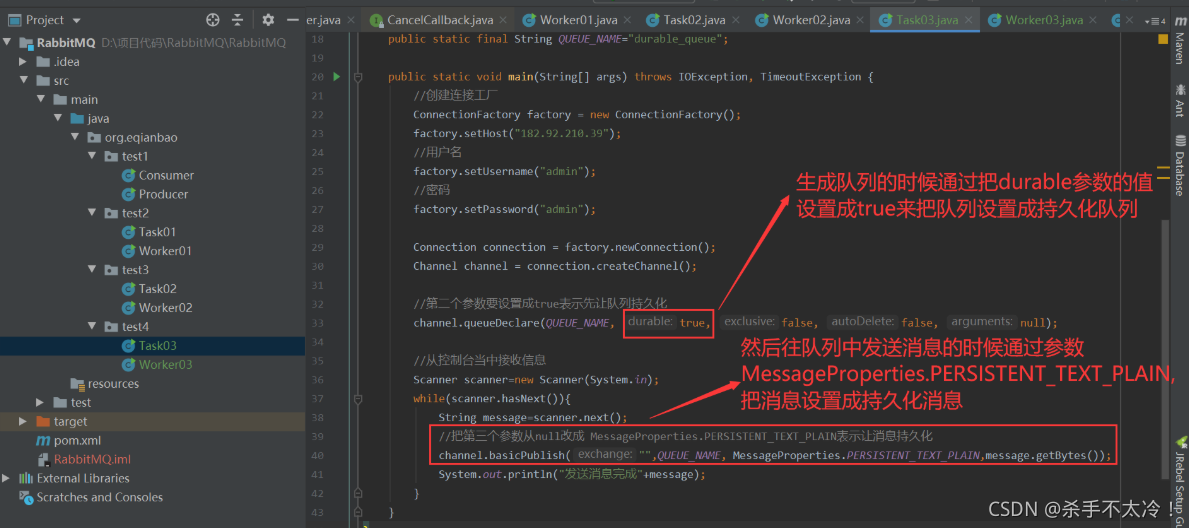Open Task02 in the project tree
The image size is (1189, 528).
[x=157, y=289]
